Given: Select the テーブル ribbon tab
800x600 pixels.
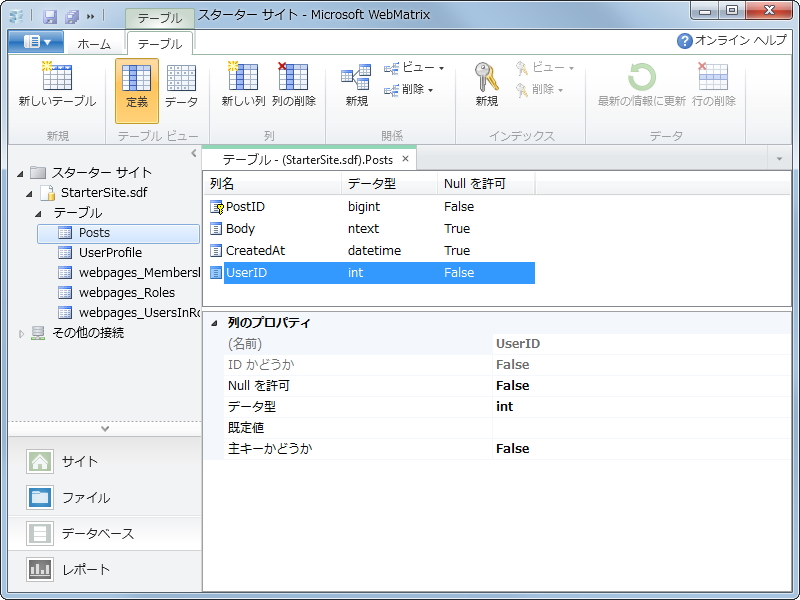Looking at the screenshot, I should [x=159, y=44].
